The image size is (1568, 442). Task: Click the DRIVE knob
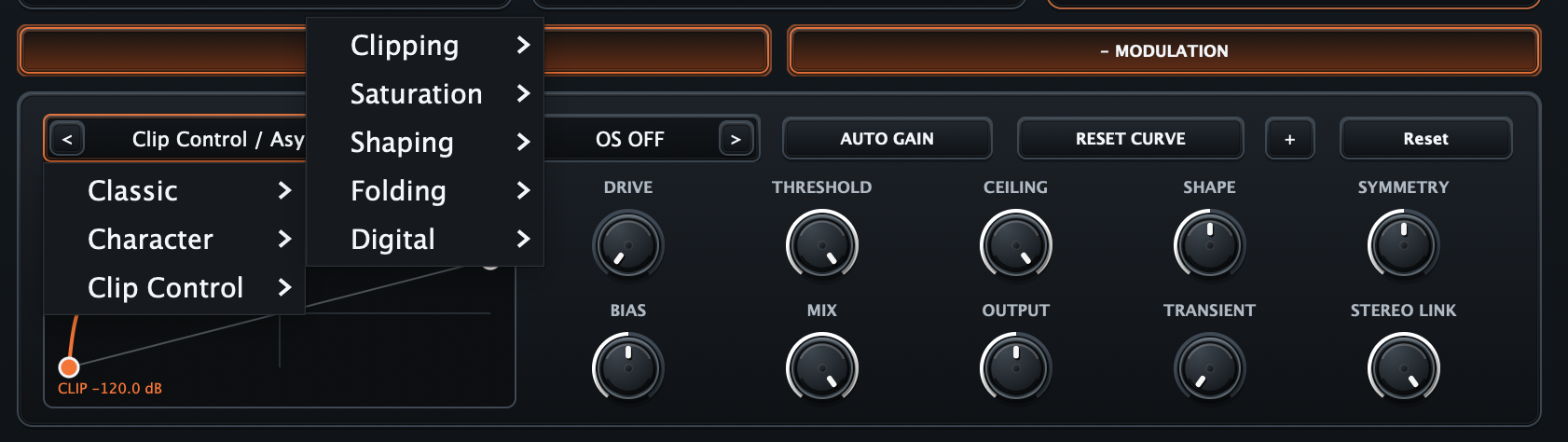pyautogui.click(x=628, y=245)
